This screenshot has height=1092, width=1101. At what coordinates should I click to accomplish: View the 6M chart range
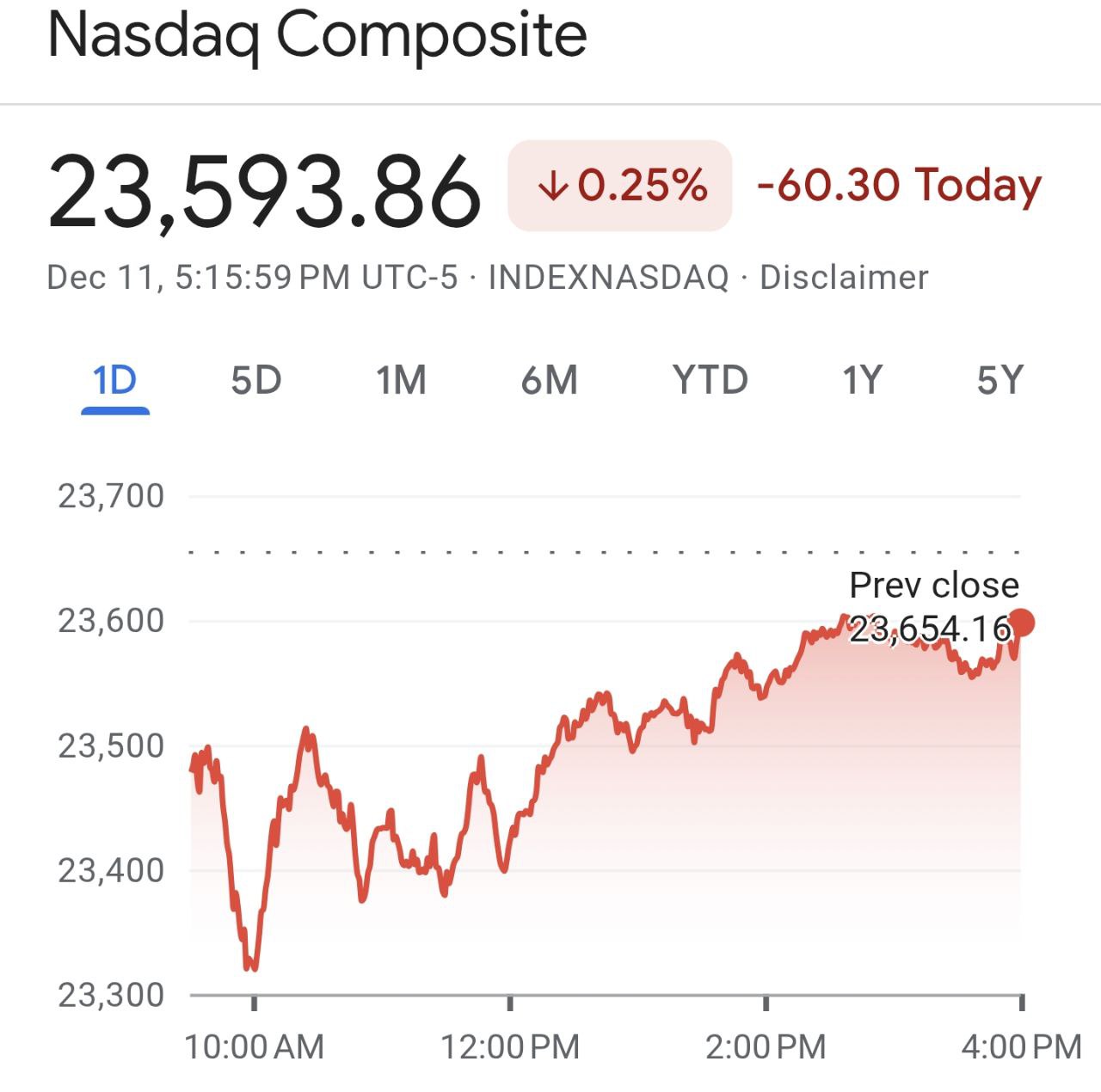click(551, 380)
